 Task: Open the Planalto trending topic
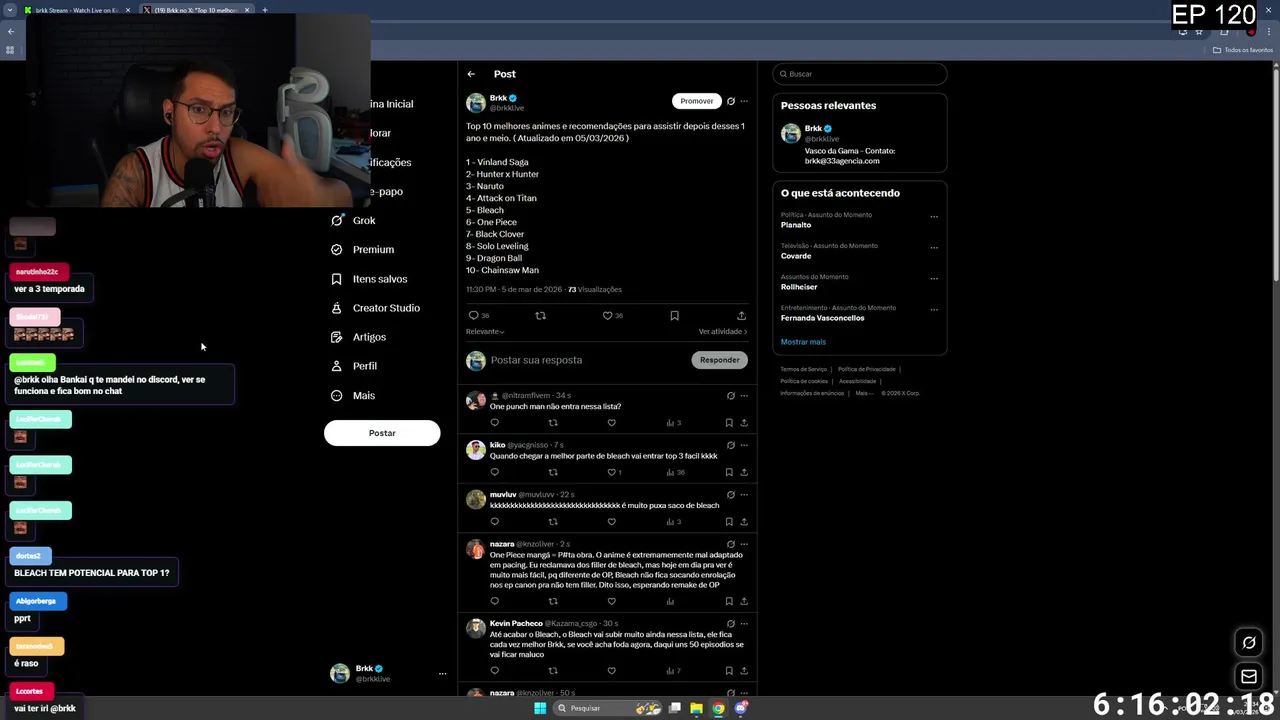[x=796, y=225]
